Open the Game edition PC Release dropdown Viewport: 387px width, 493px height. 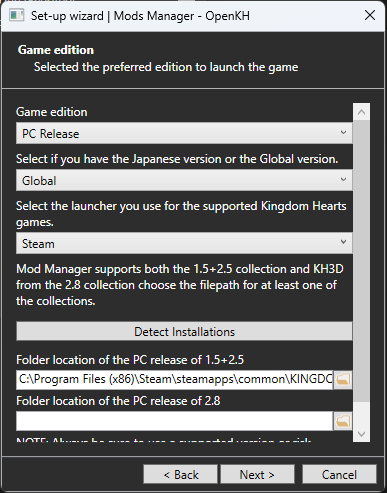coord(184,133)
